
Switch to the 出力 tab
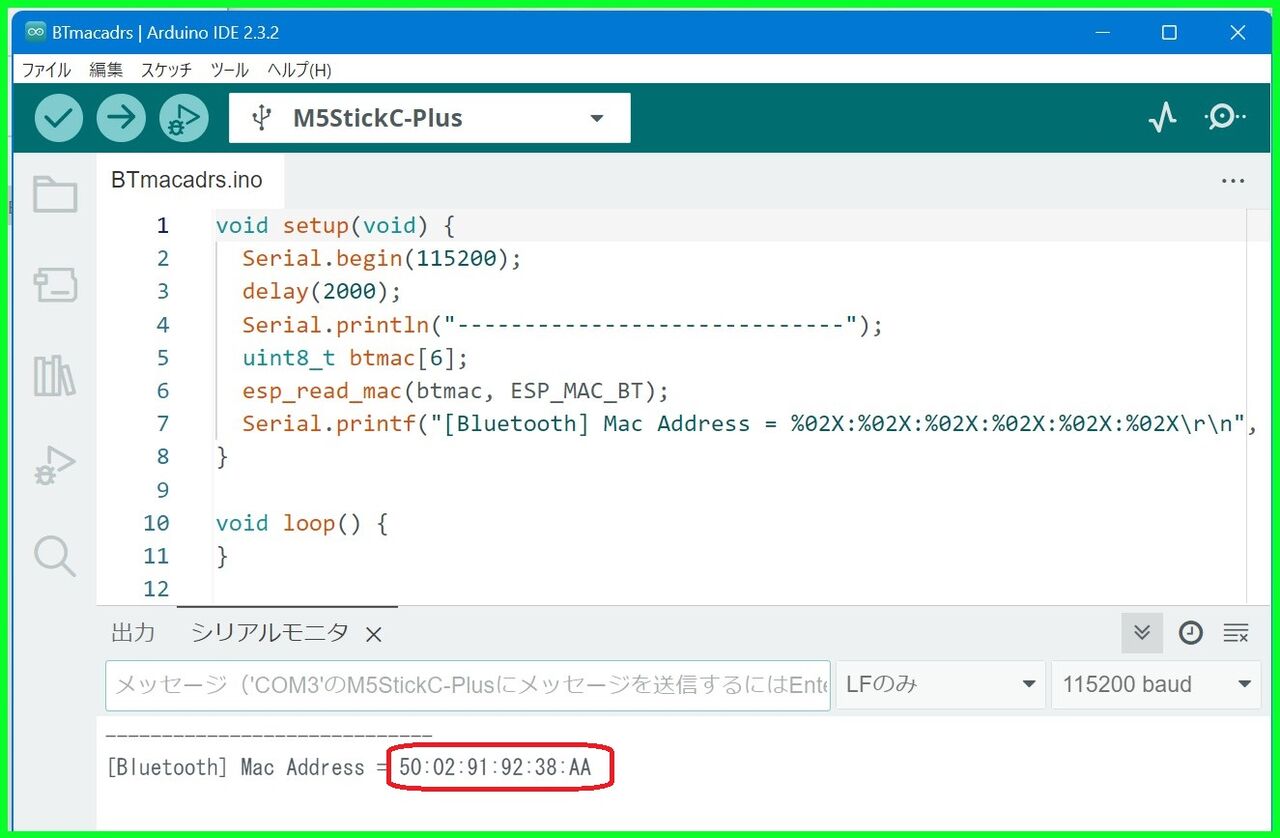133,633
